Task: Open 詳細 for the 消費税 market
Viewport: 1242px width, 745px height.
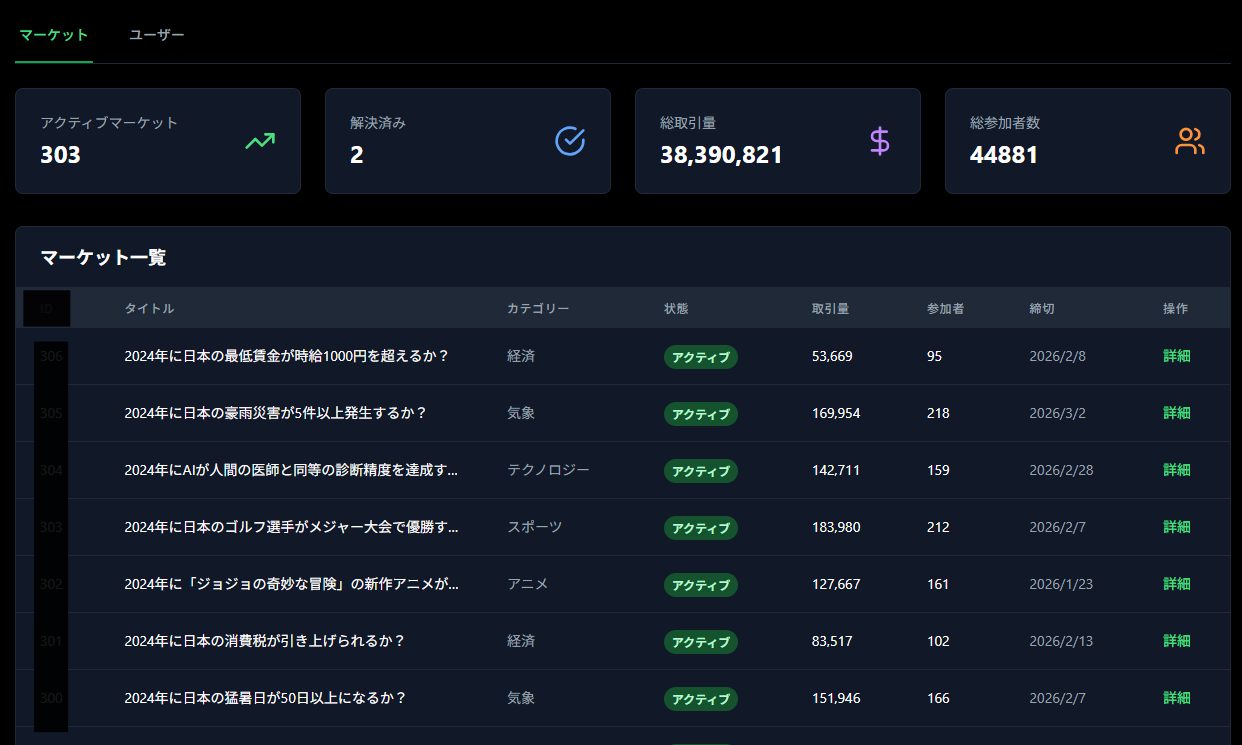Action: coord(1177,641)
